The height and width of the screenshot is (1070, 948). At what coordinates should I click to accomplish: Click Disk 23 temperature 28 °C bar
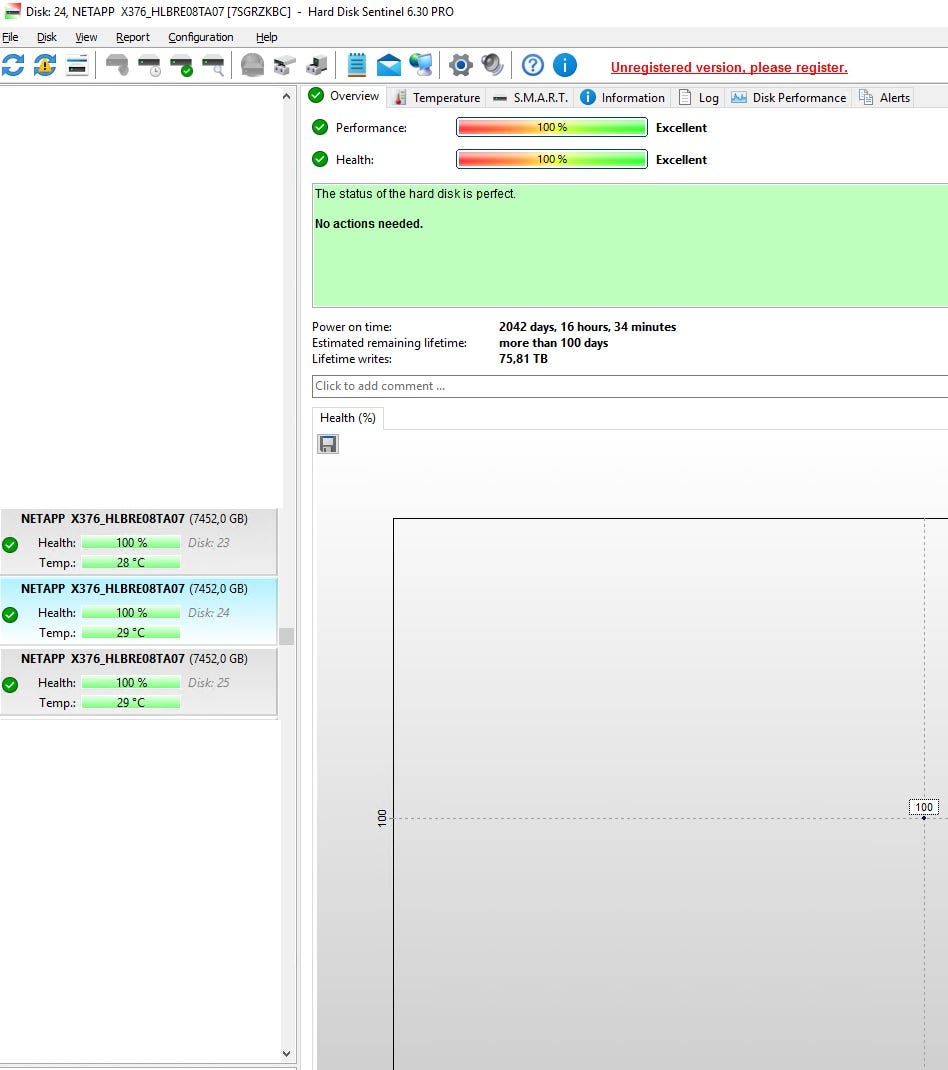pyautogui.click(x=131, y=562)
